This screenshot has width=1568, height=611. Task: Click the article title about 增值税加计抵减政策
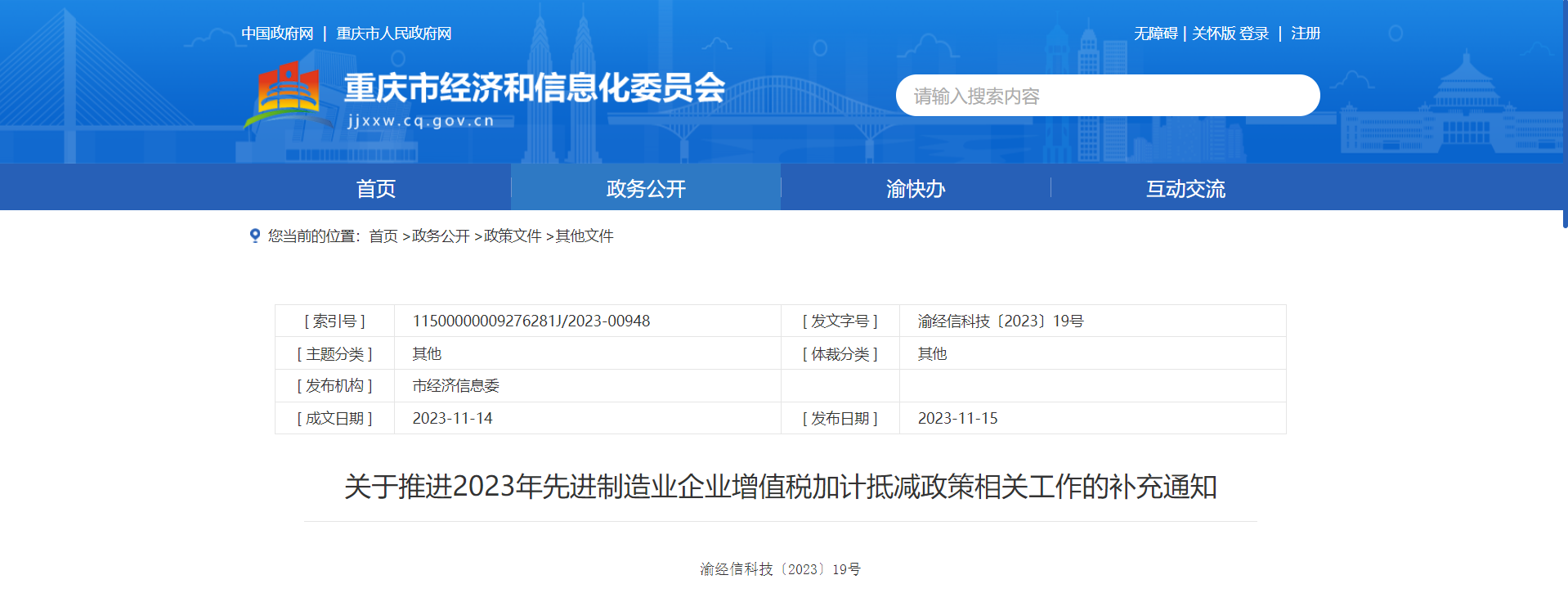coord(780,487)
